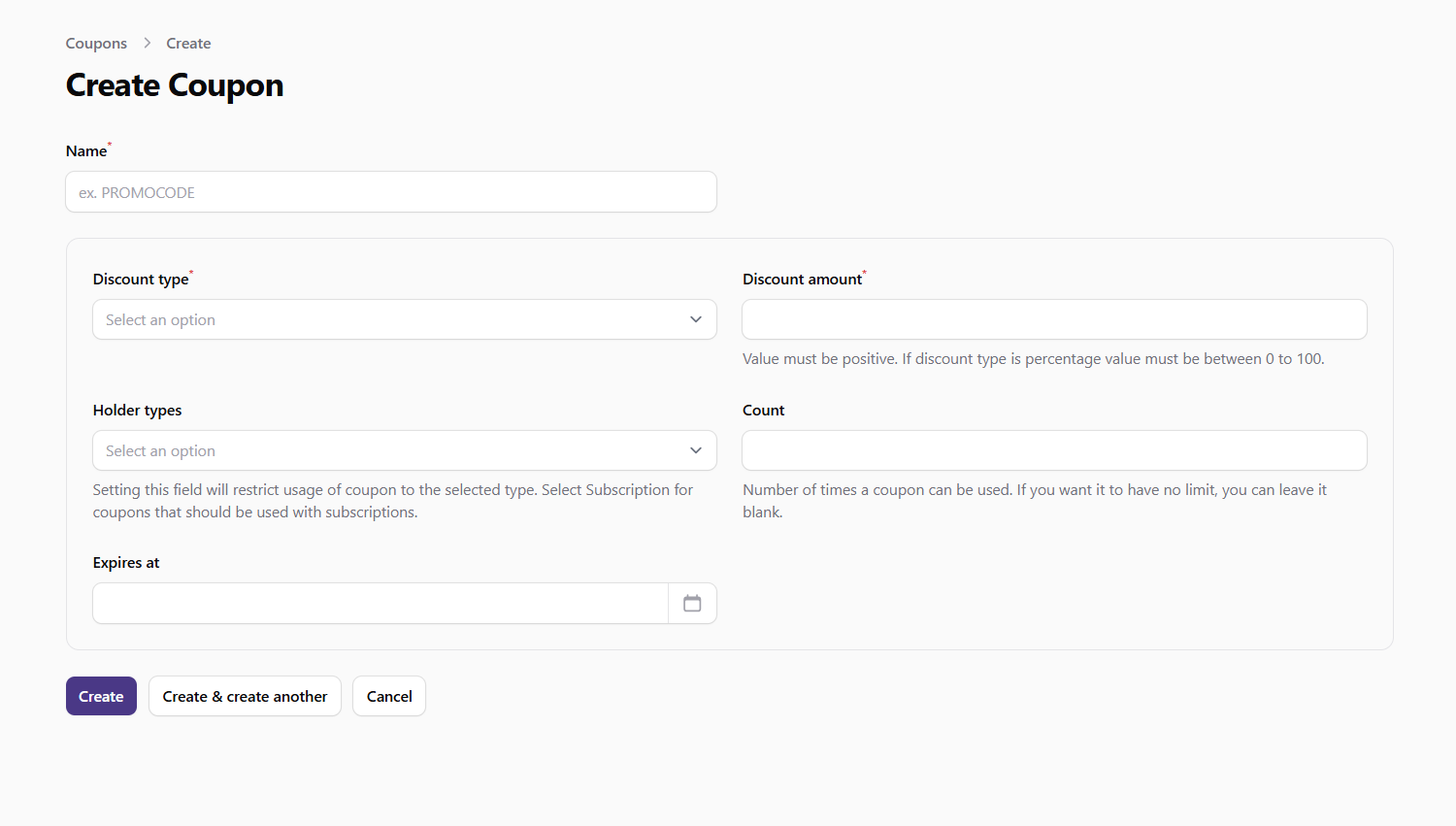Click the breadcrumb chevron separator after Coupons
The height and width of the screenshot is (826, 1456).
(x=148, y=43)
